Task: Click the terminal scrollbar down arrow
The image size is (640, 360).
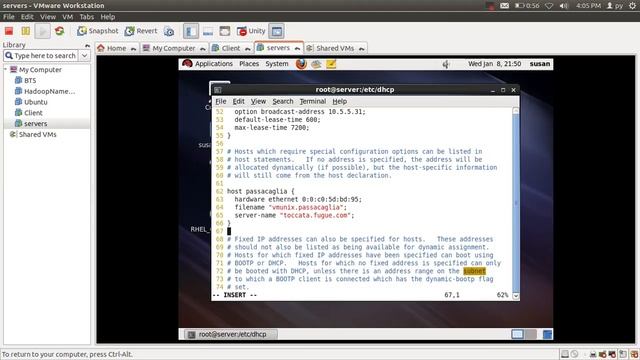Action: (516, 296)
